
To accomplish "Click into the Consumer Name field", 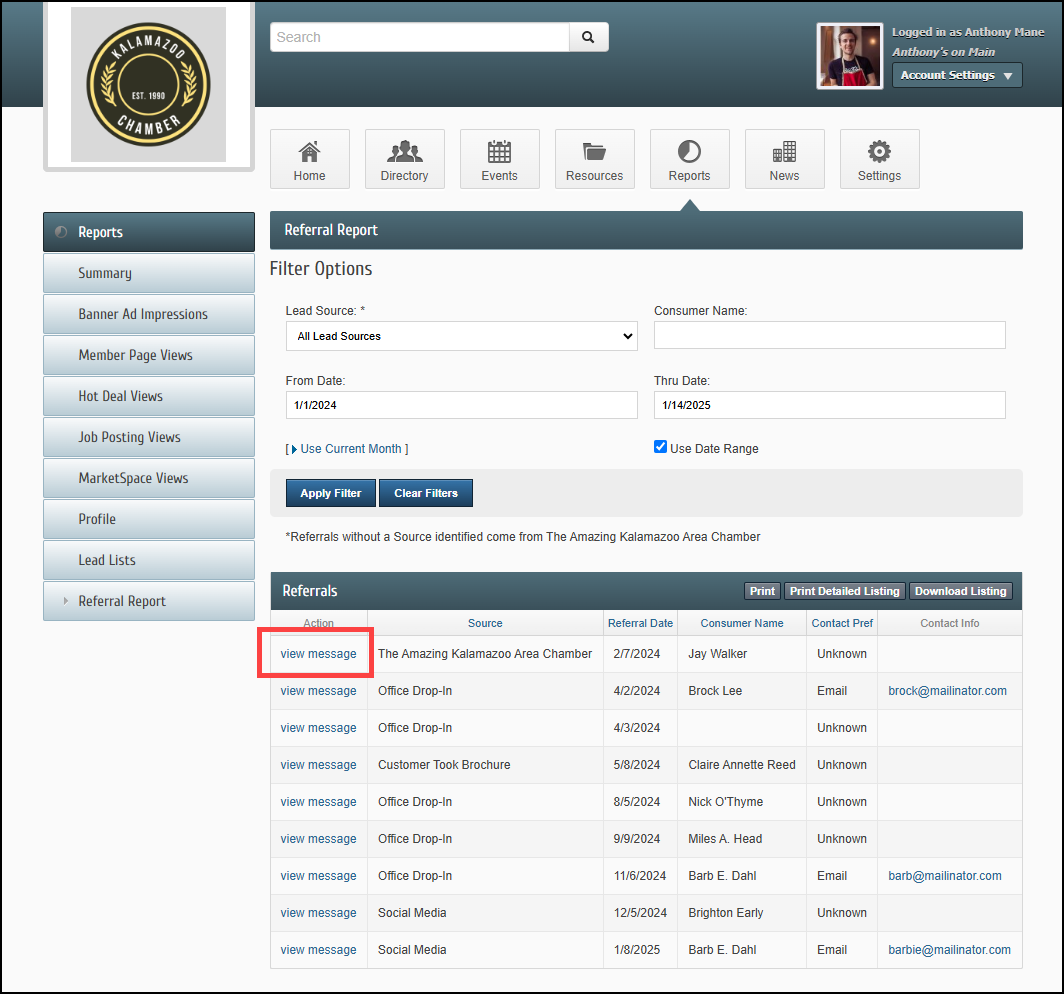I will tap(829, 336).
